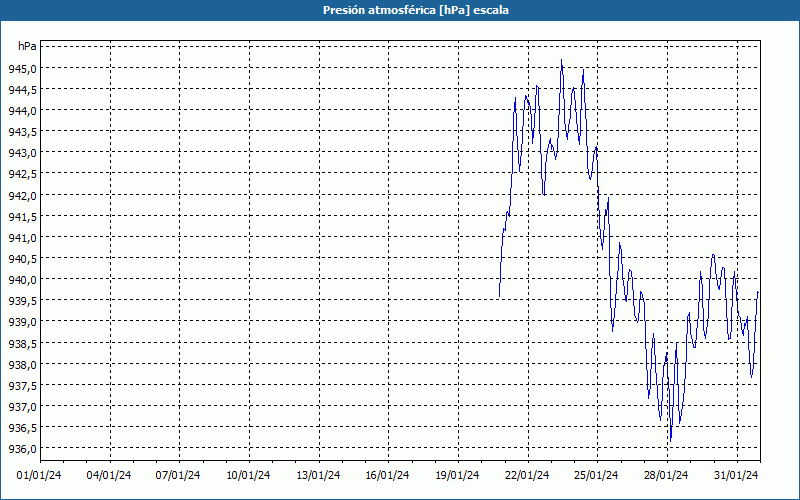Click the 04/01/24 date label
Viewport: 800px width, 500px height.
[x=109, y=475]
